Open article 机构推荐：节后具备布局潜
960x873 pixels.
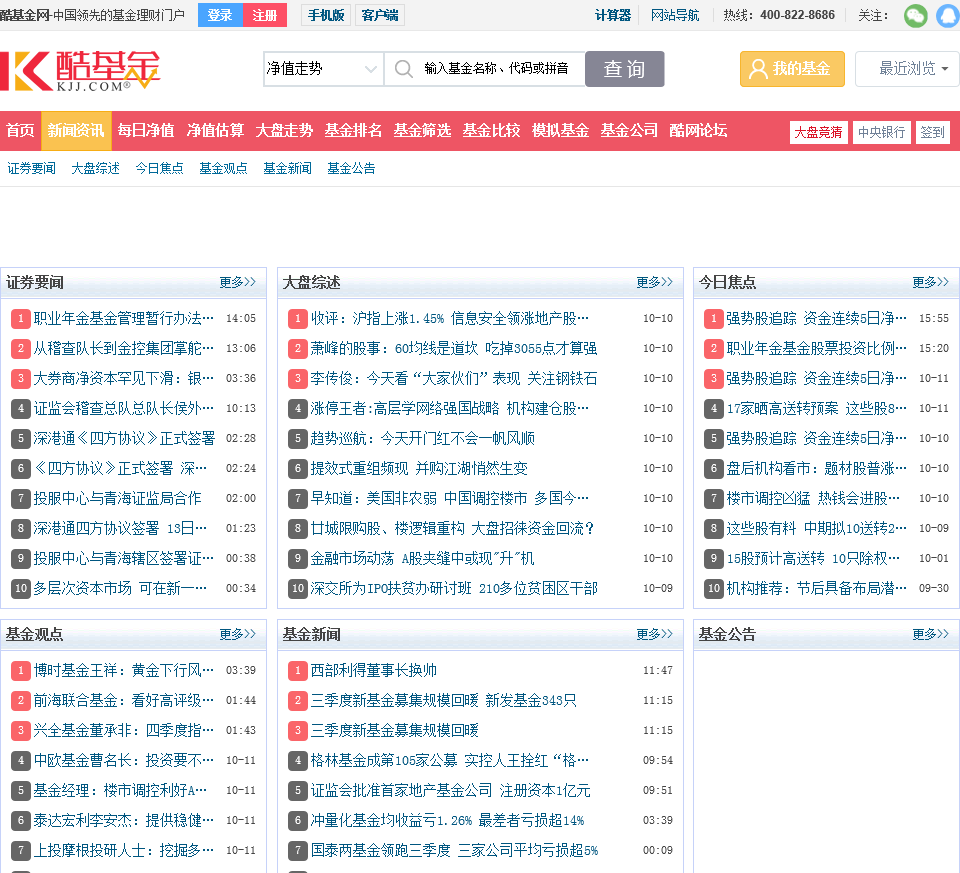click(816, 588)
